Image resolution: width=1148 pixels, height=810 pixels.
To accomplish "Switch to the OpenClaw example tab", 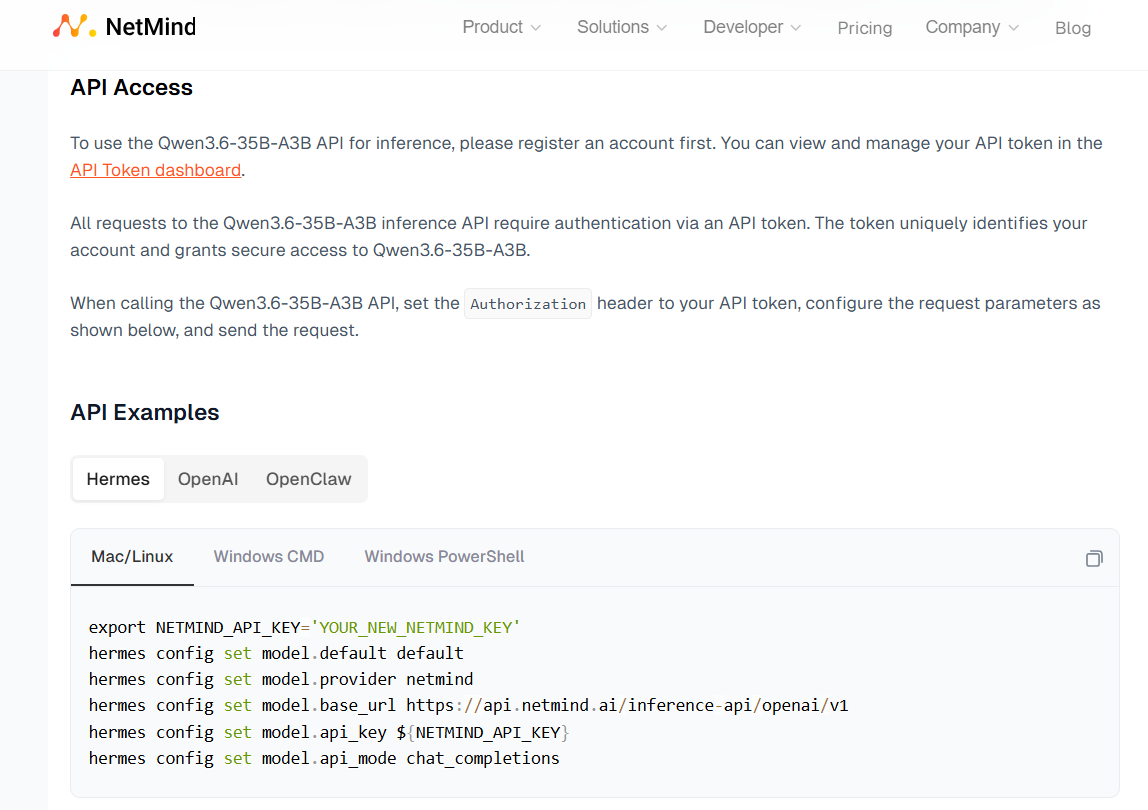I will [308, 479].
